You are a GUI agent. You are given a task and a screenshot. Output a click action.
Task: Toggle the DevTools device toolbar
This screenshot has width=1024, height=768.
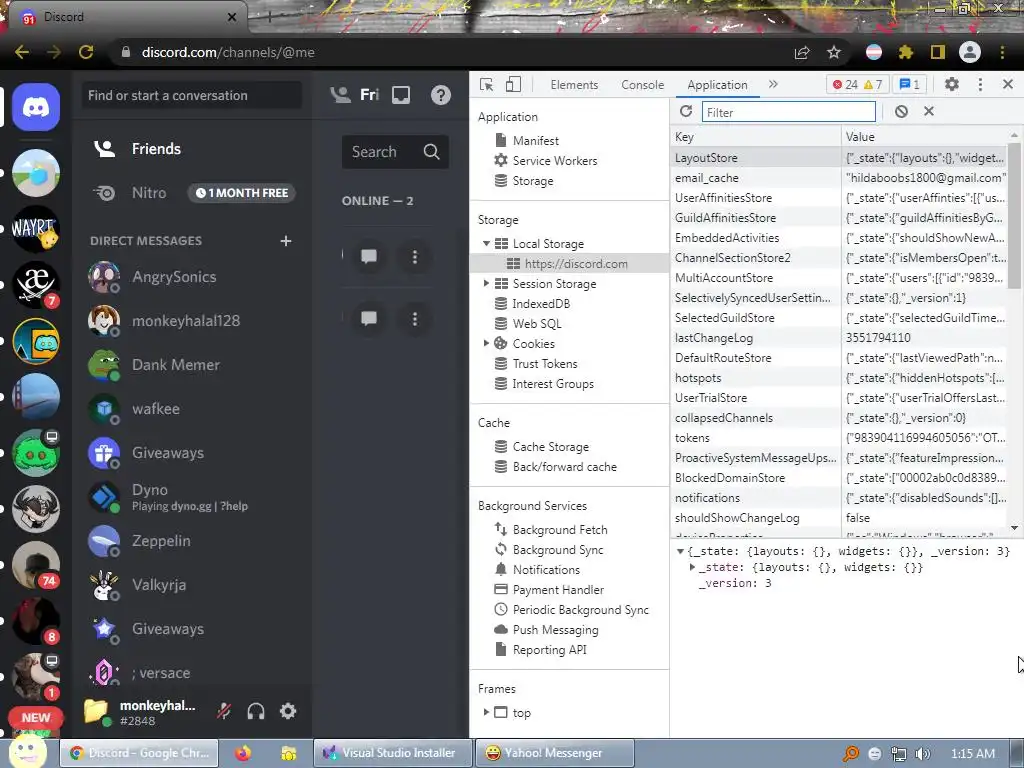tap(513, 84)
